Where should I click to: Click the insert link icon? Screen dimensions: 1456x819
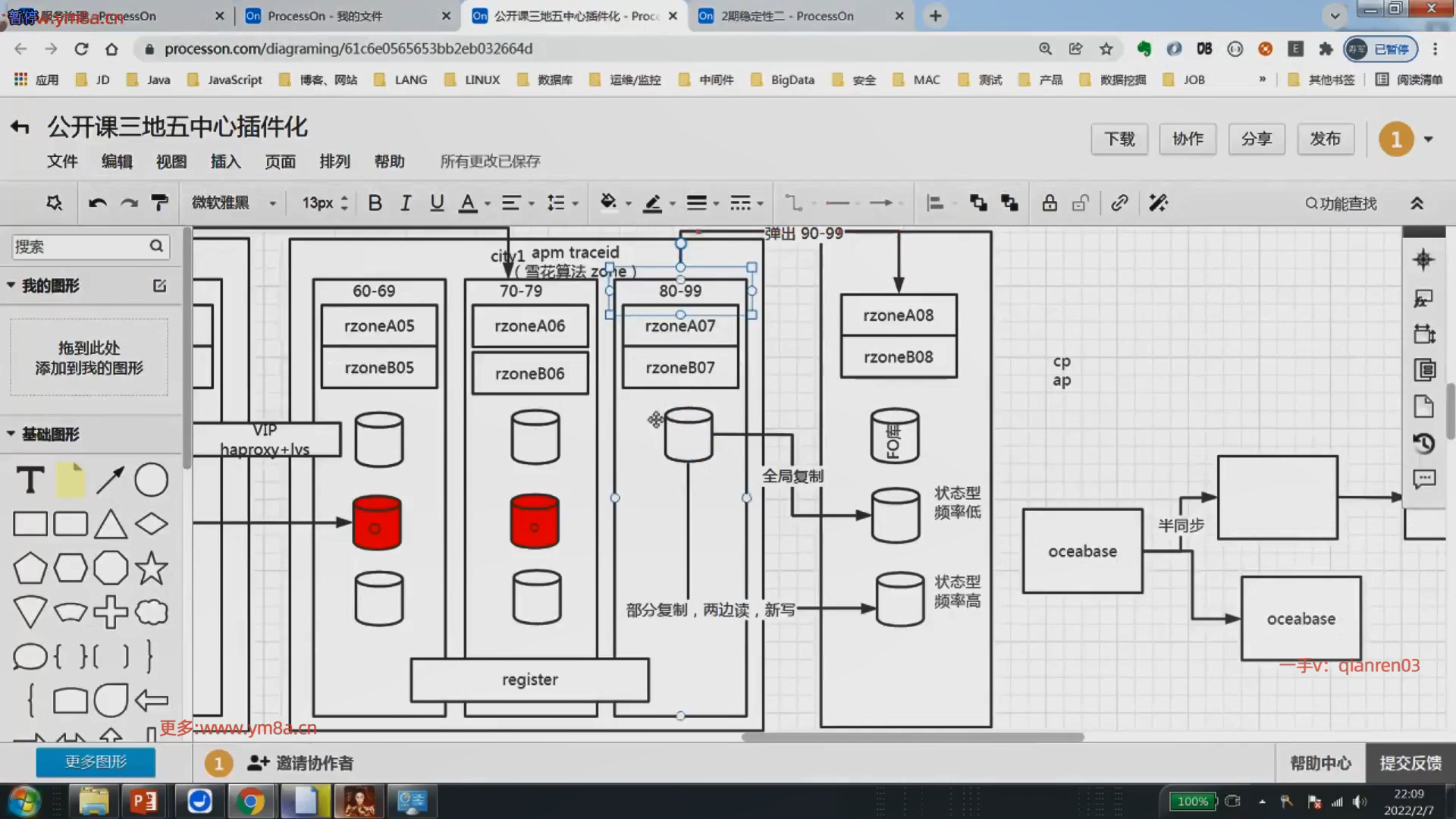[1119, 203]
